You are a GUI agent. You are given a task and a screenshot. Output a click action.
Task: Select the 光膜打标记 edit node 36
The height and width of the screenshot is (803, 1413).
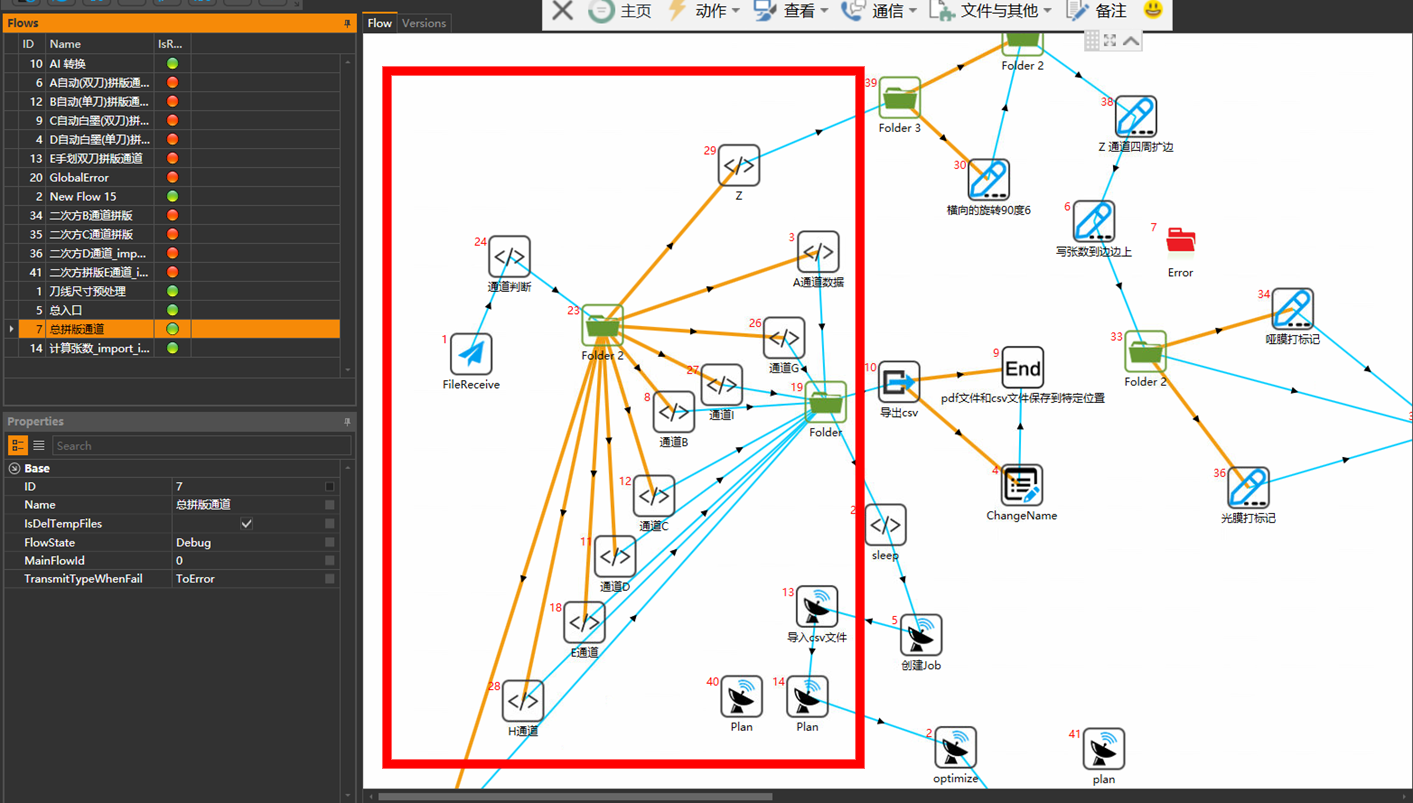(1248, 488)
